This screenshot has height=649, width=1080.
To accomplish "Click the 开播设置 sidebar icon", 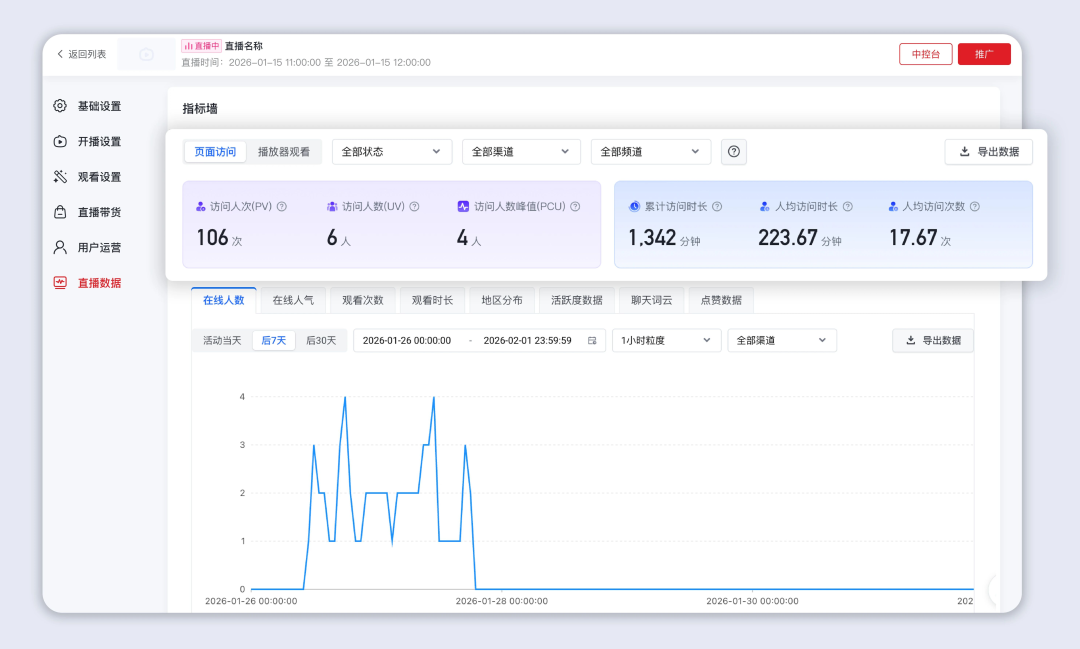I will (x=60, y=141).
